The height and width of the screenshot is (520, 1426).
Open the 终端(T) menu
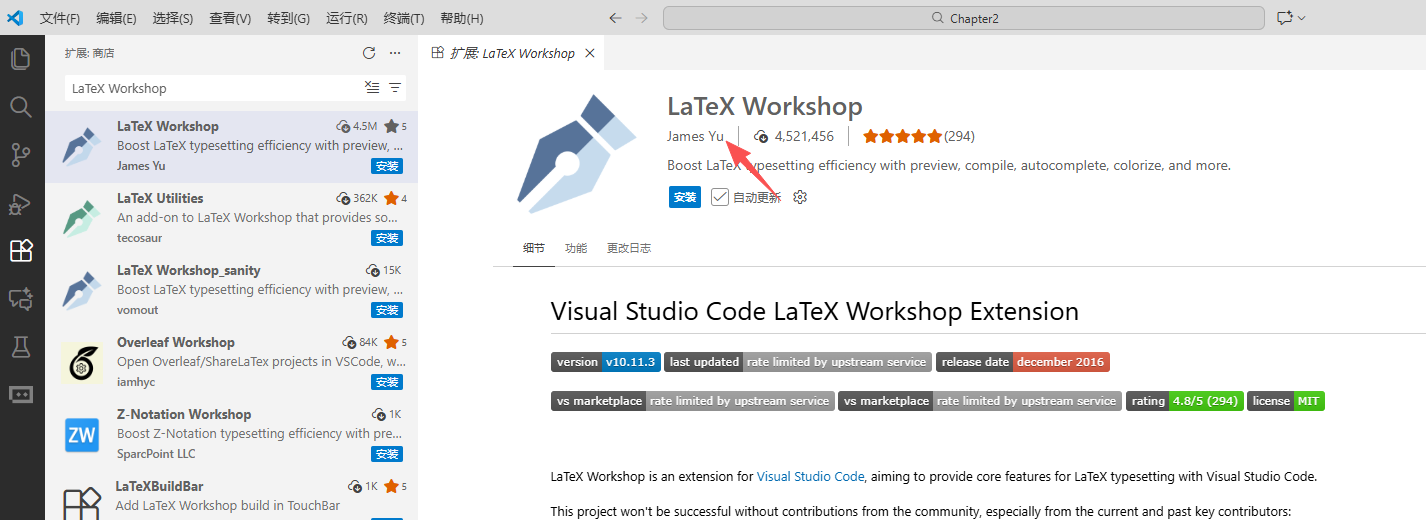click(x=404, y=18)
